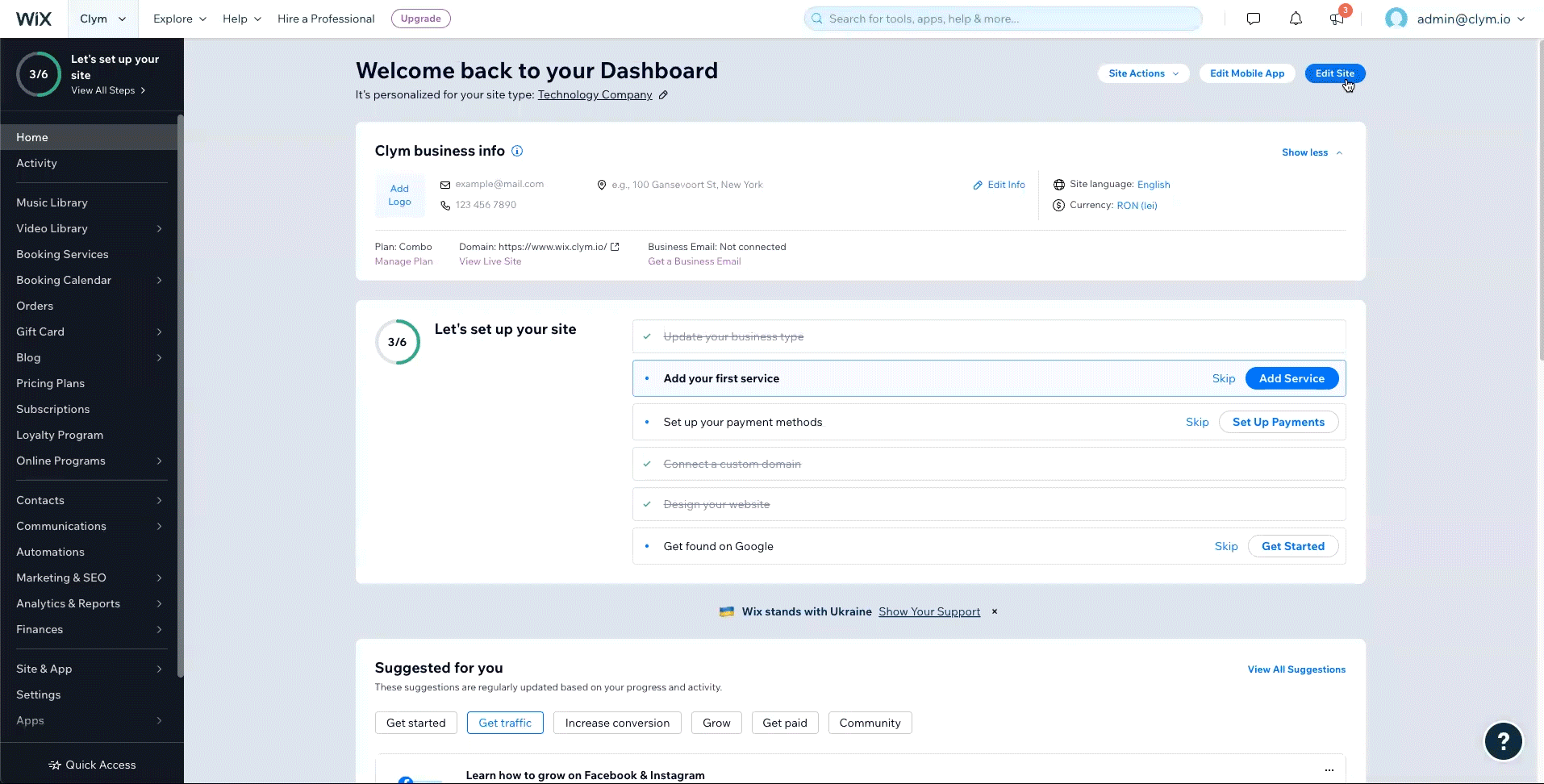Image resolution: width=1544 pixels, height=784 pixels.
Task: Click the Currency dollar icon
Action: (1059, 206)
